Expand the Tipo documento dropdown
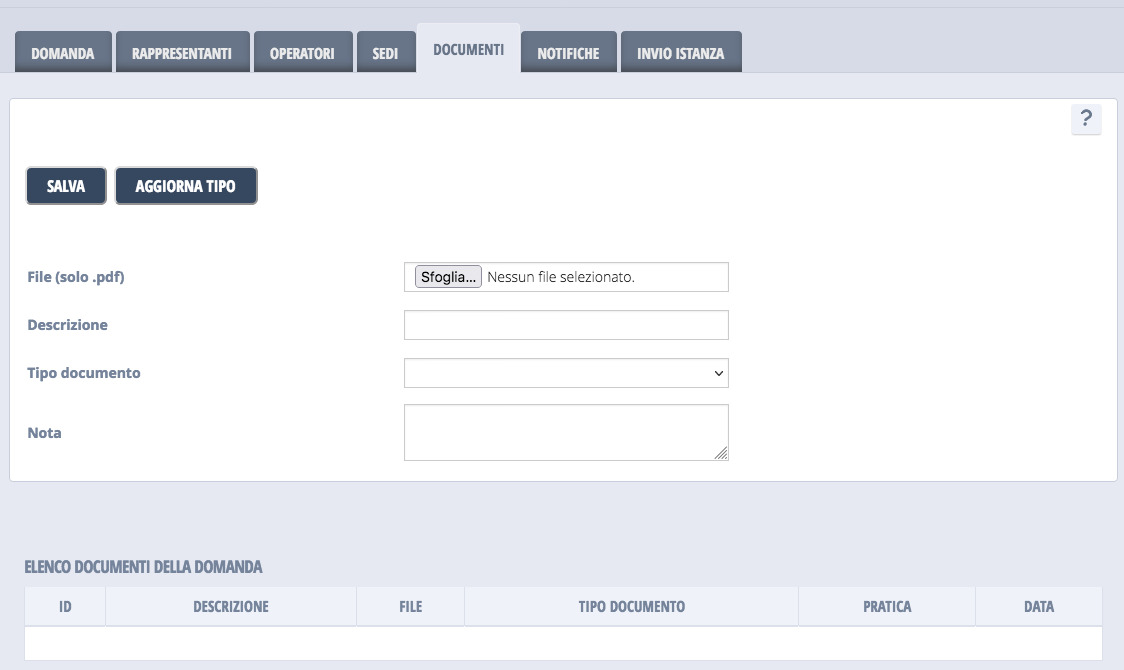This screenshot has height=670, width=1124. pos(566,373)
